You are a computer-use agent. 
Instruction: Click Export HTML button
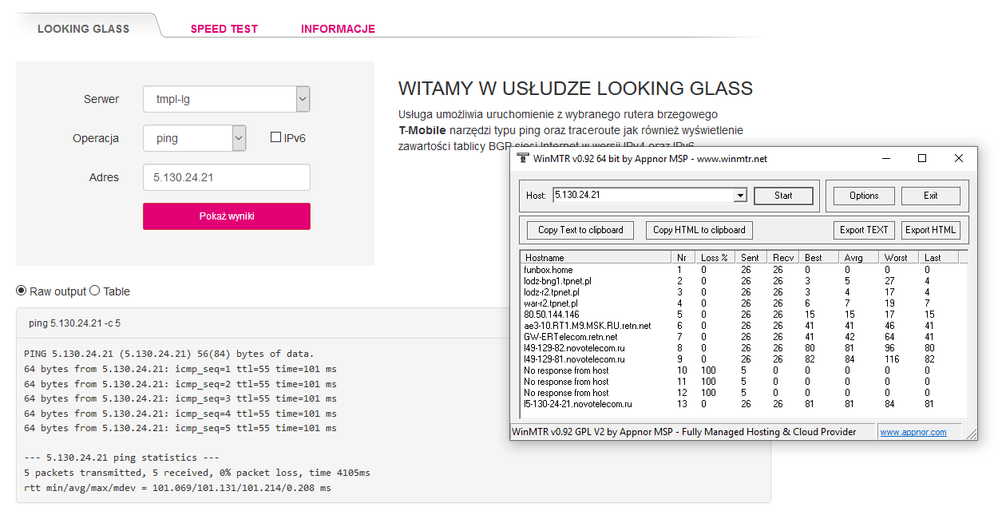(930, 230)
